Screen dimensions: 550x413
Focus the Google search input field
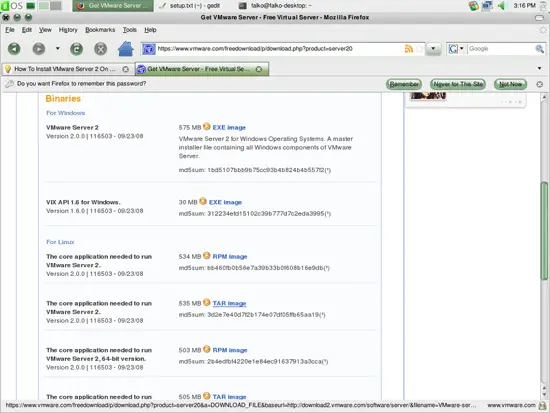coord(501,49)
